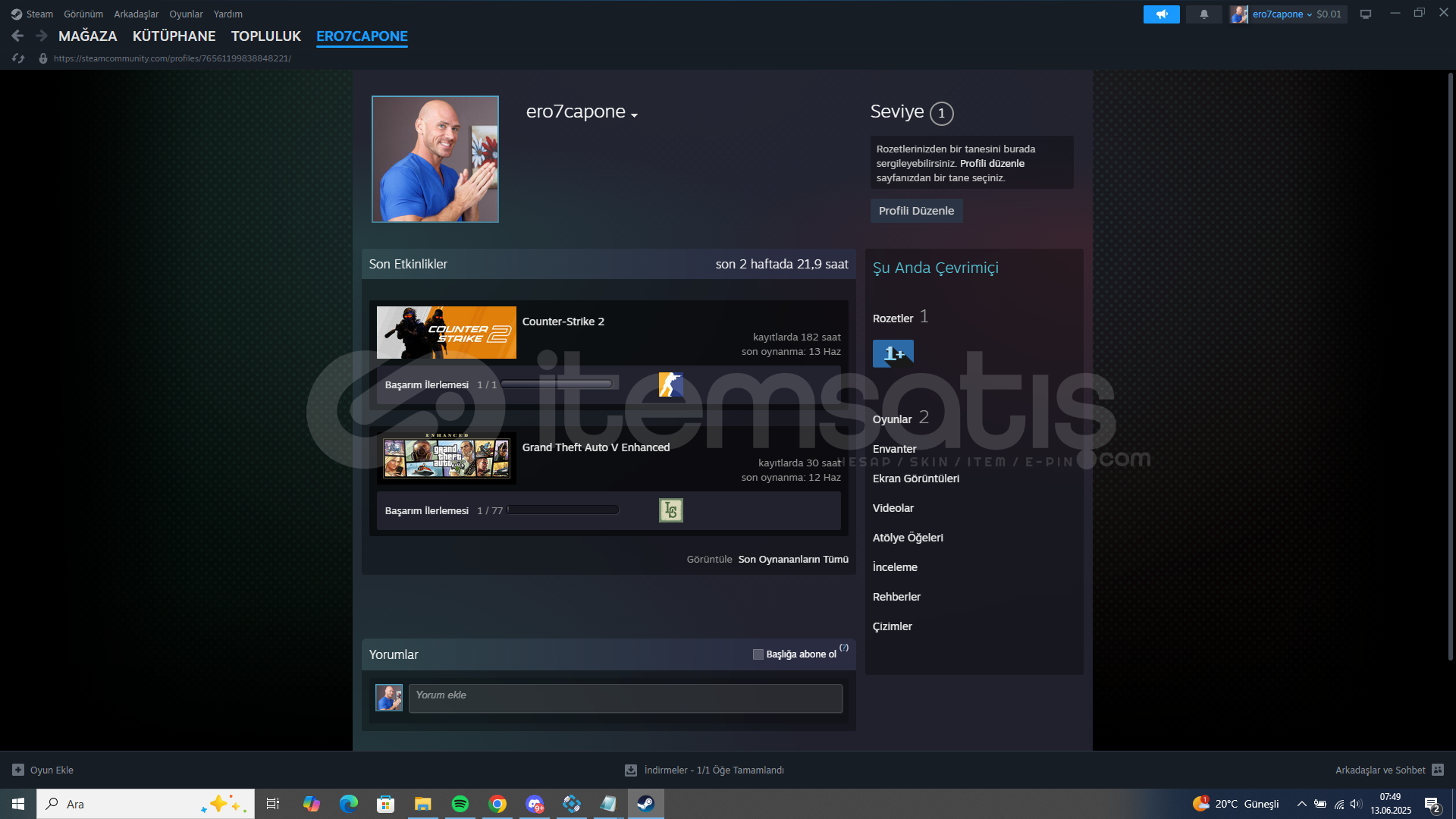The height and width of the screenshot is (819, 1456).
Task: Open Microsoft Edge from the taskbar
Action: point(348,804)
